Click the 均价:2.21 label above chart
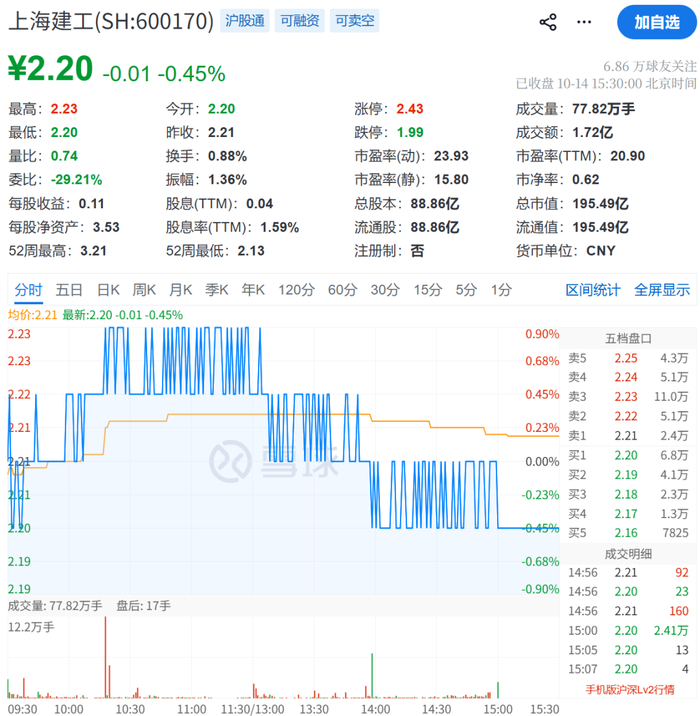Screen dimensions: 700x716 pyautogui.click(x=32, y=315)
